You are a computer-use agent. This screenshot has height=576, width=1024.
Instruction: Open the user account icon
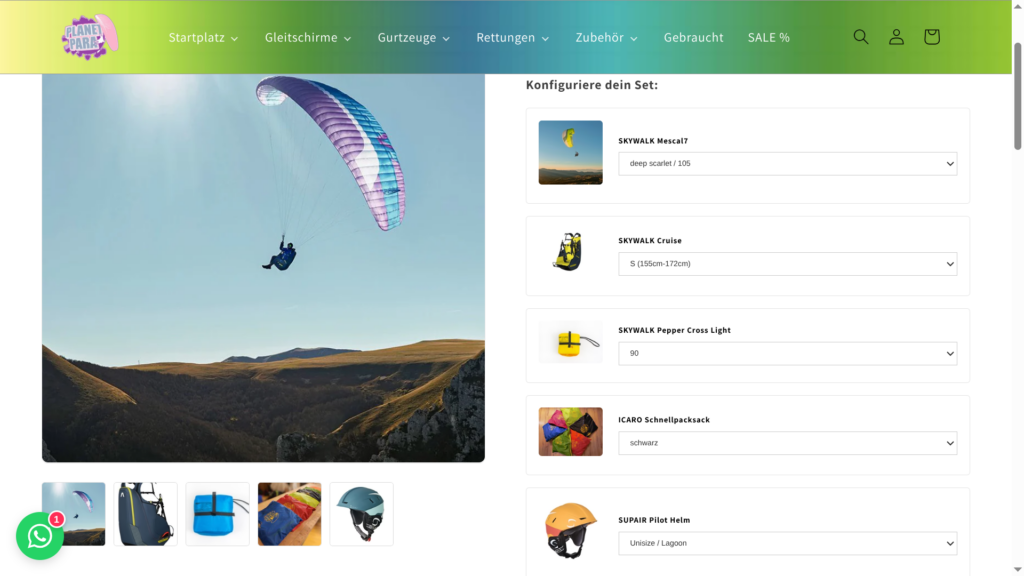(x=896, y=37)
